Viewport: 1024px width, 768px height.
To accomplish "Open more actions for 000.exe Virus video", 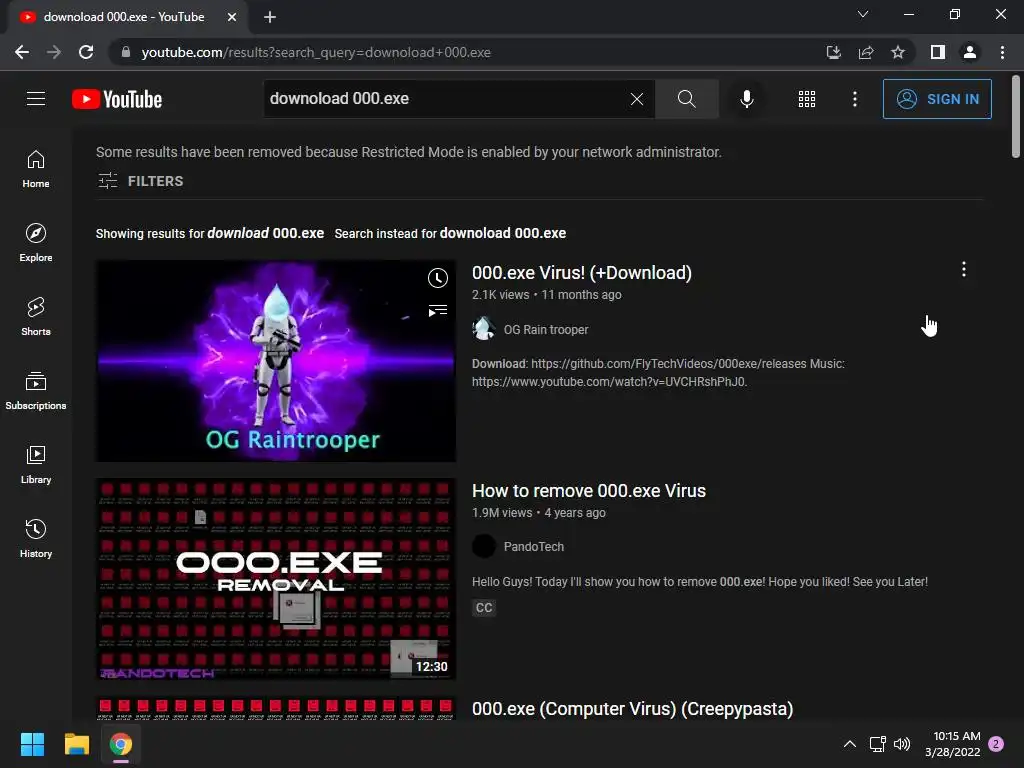I will point(963,270).
